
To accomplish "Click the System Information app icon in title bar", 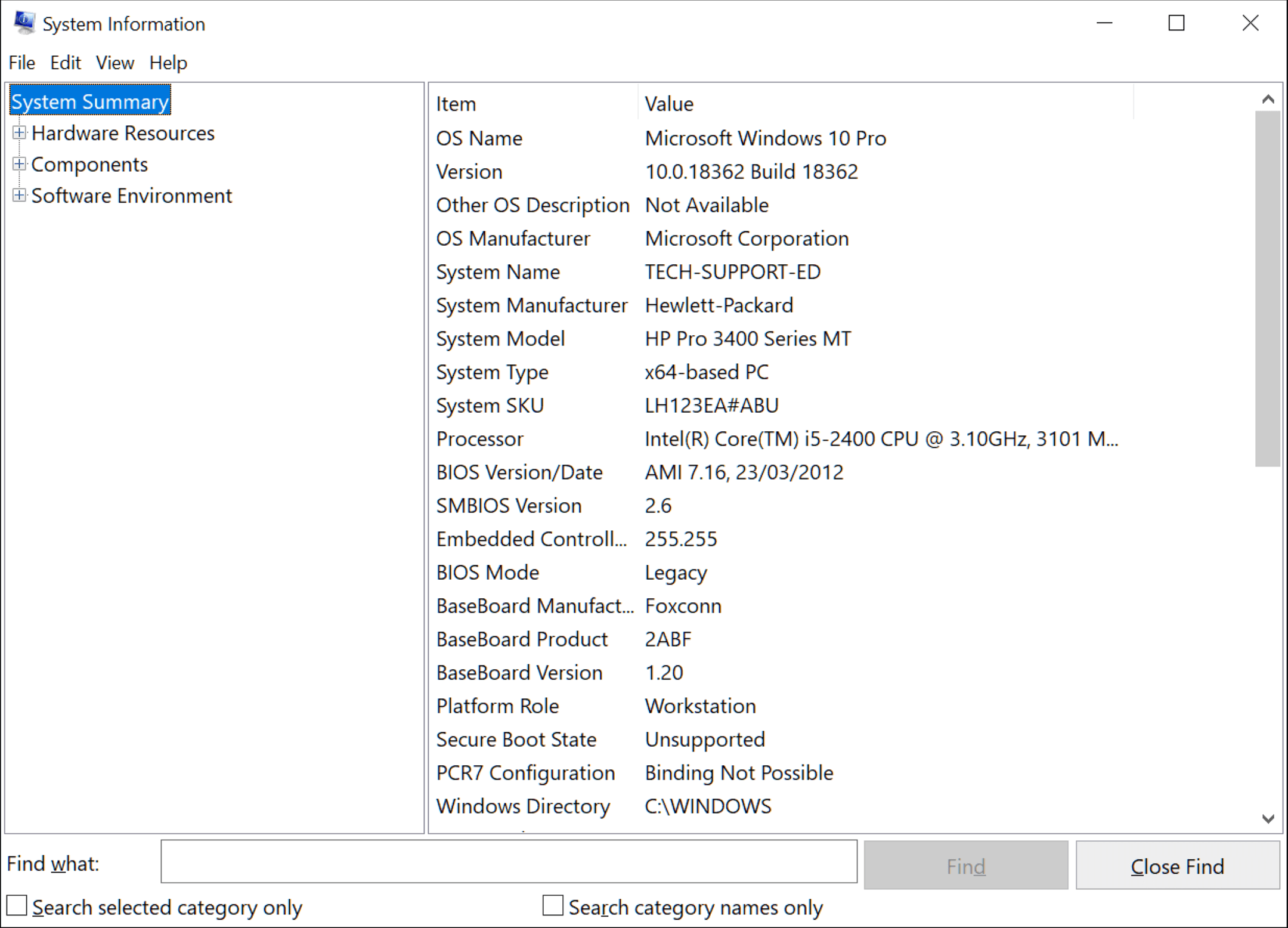I will point(24,23).
